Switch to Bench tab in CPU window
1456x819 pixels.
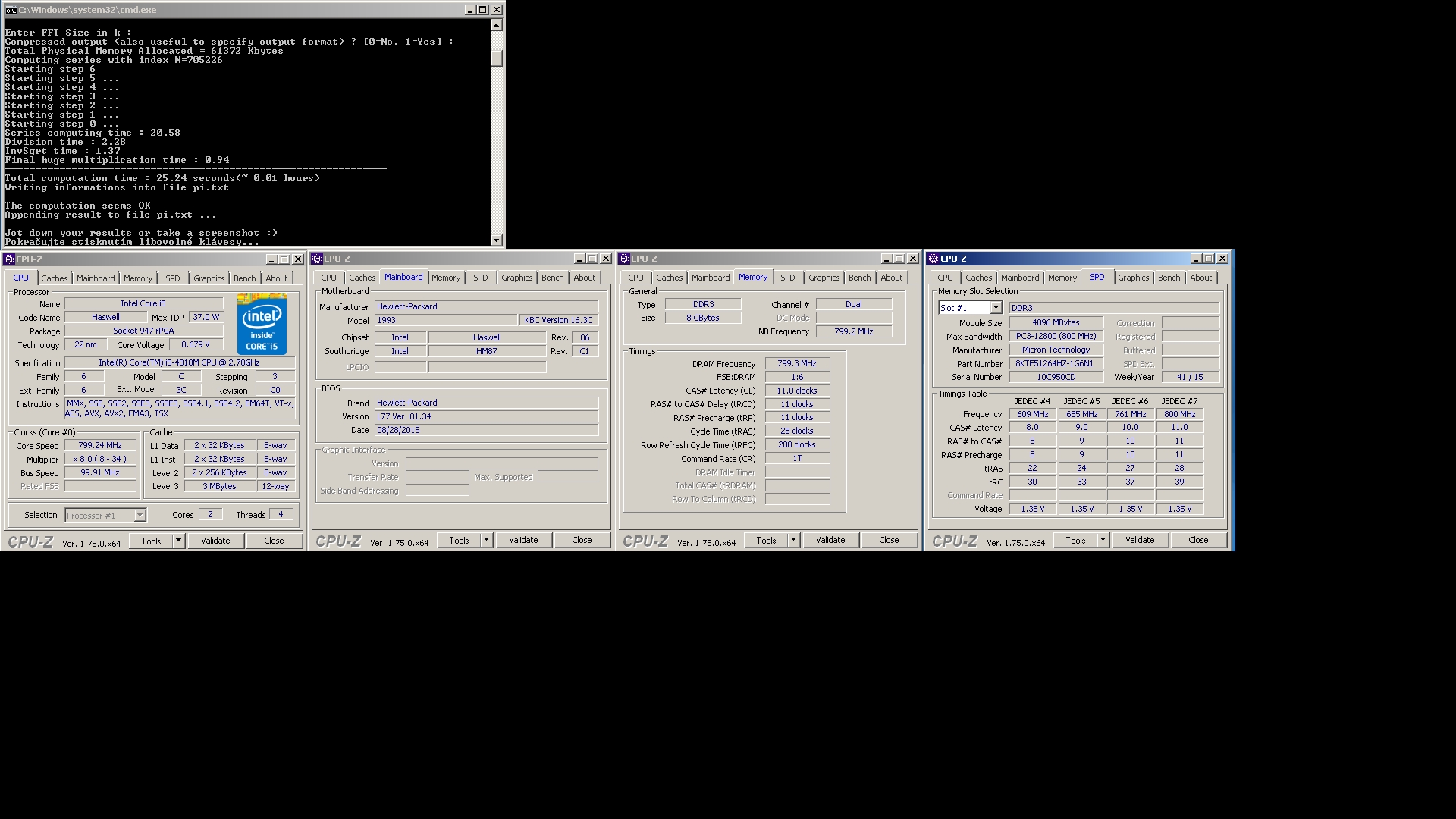coord(244,278)
